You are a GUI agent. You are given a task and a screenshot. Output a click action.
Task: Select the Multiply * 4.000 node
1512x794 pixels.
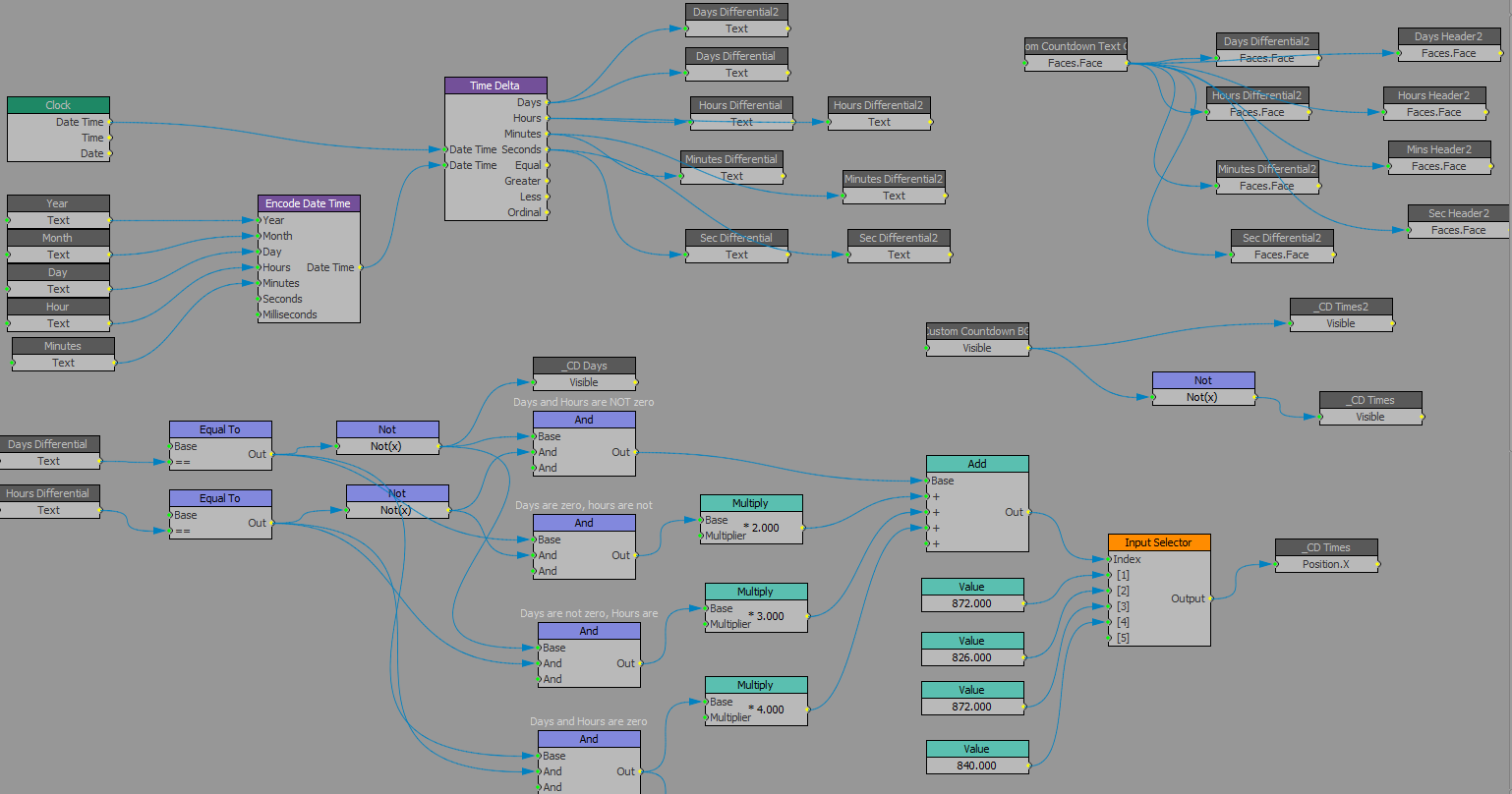click(x=756, y=701)
